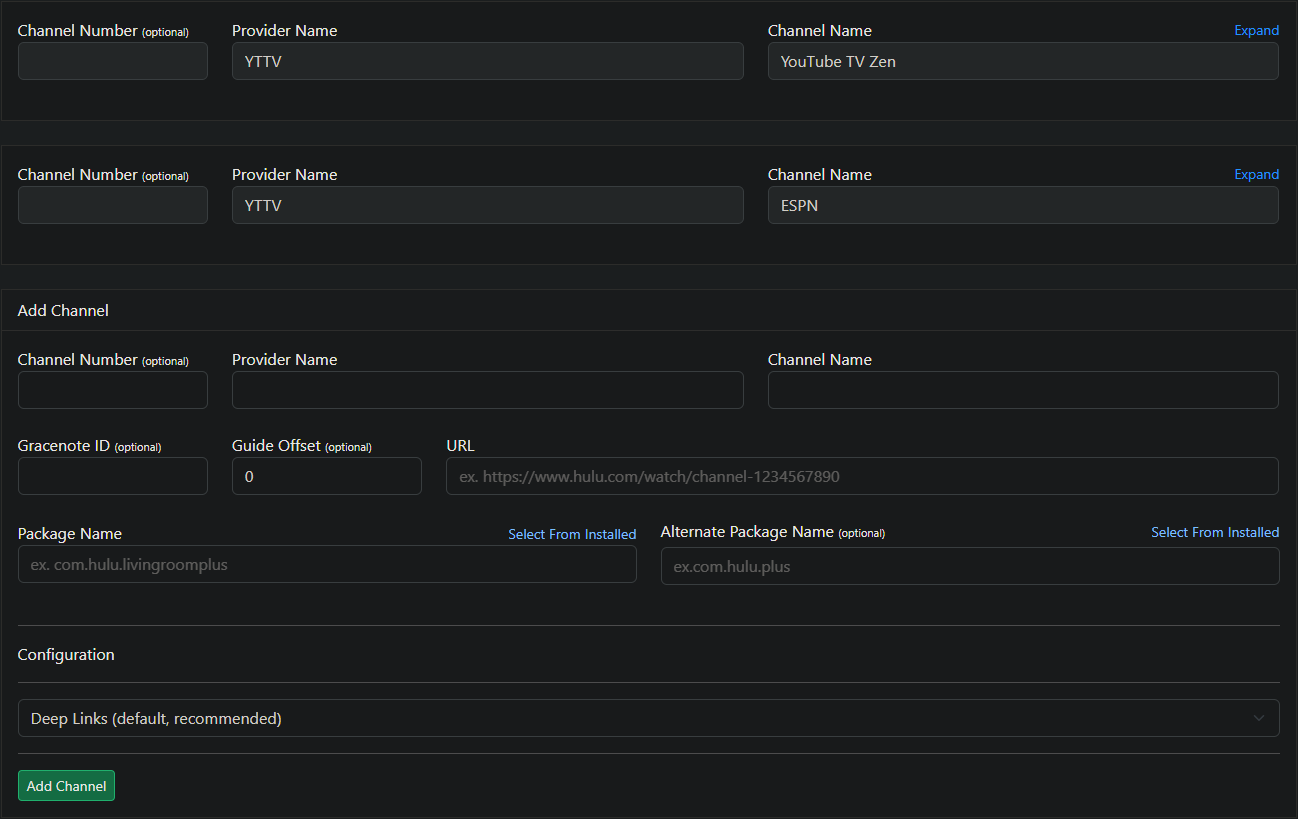1298x819 pixels.
Task: Click the Channel Name field containing YouTube TV Zen
Action: 1022,61
